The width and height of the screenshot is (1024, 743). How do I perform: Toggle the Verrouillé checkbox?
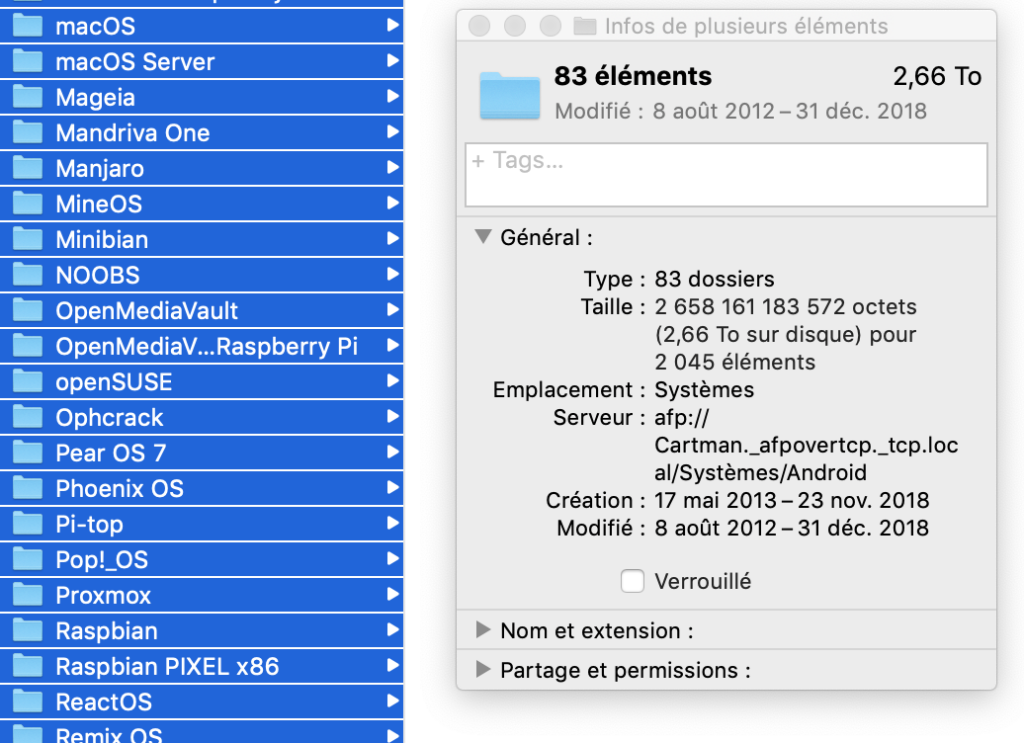coord(632,581)
